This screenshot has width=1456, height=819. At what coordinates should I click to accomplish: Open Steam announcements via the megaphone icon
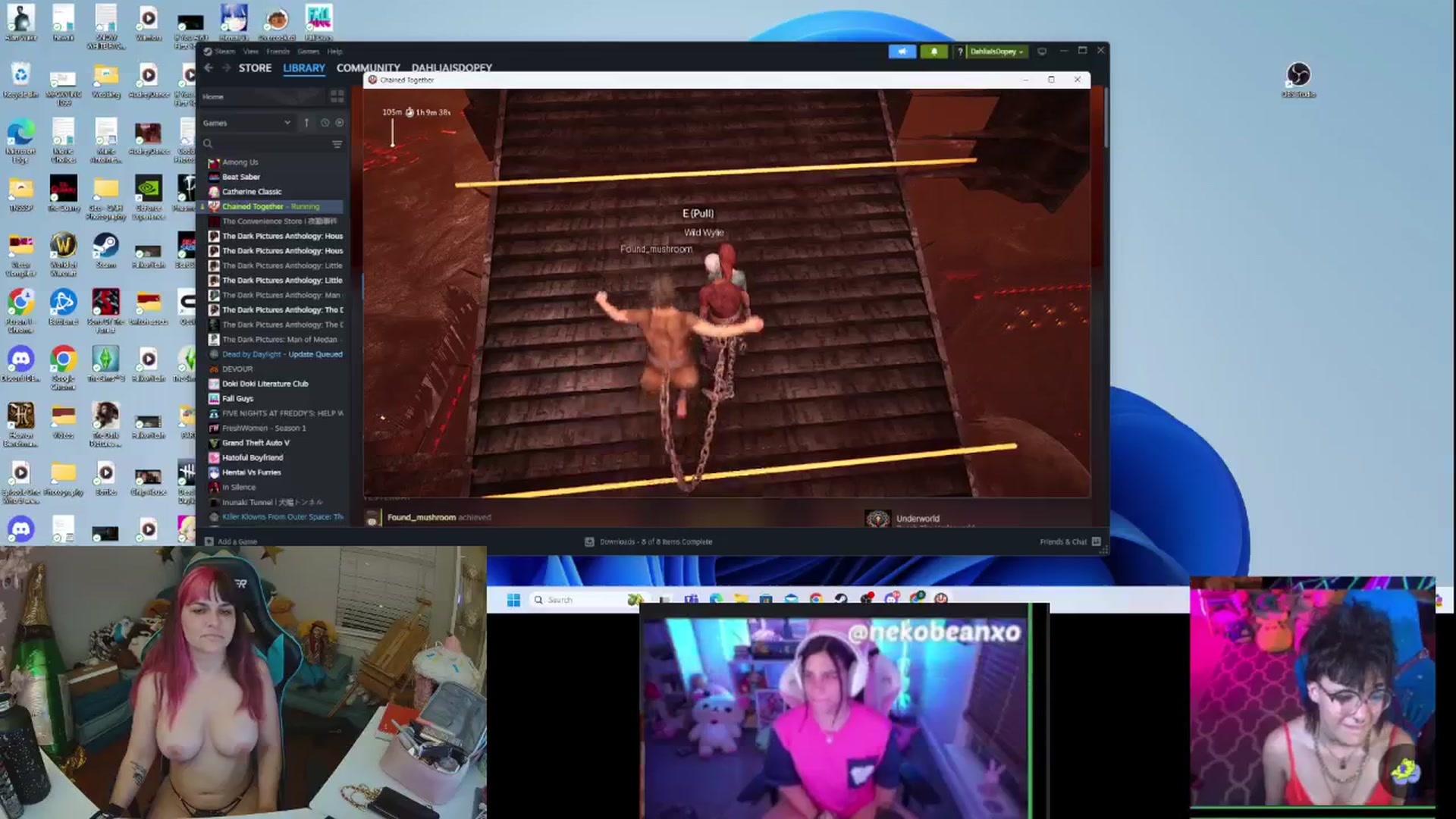tap(902, 52)
